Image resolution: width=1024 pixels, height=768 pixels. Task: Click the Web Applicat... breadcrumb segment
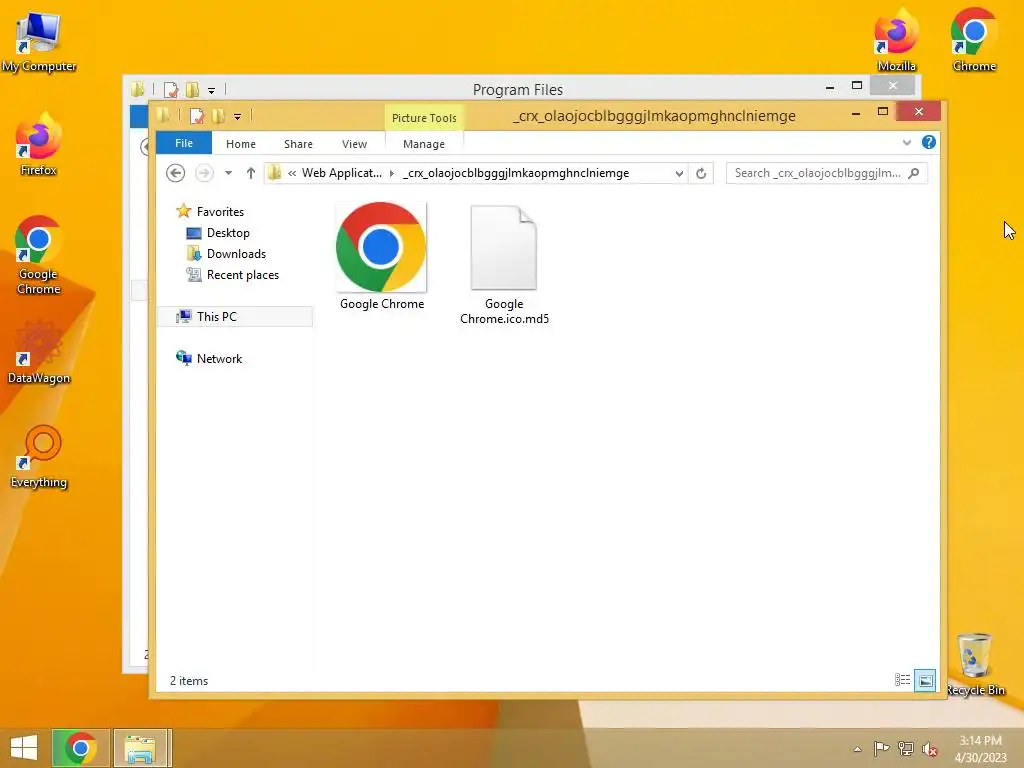coord(342,173)
